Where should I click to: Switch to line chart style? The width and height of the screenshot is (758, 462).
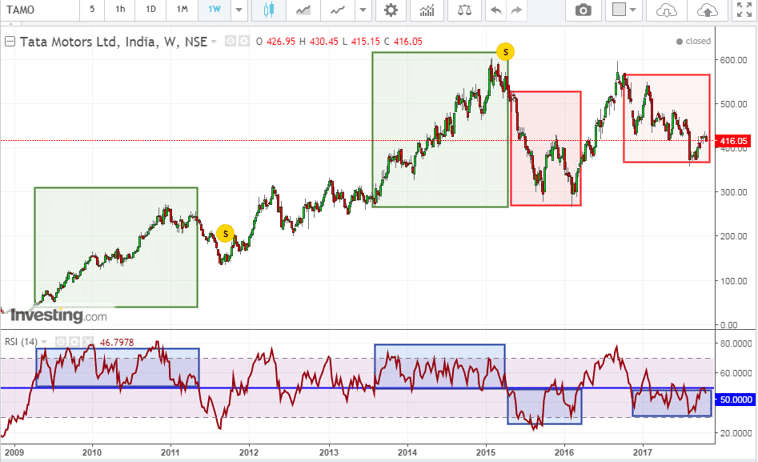coord(337,10)
